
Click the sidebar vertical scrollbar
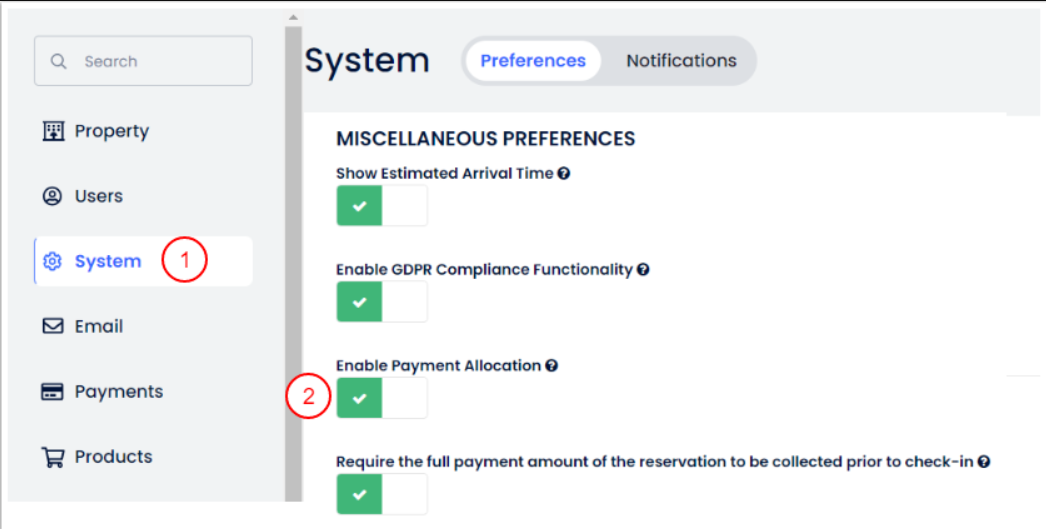pyautogui.click(x=293, y=260)
